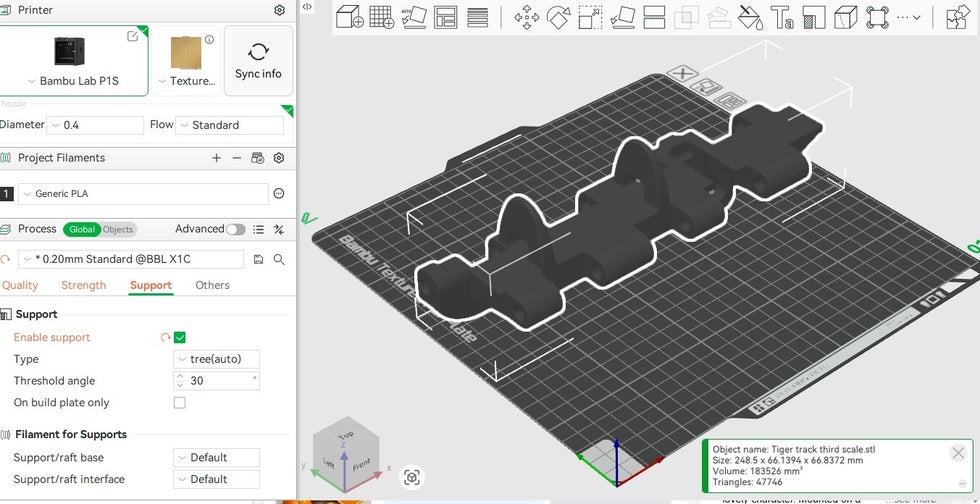Check the On build plate only checkbox
This screenshot has height=504, width=980.
pos(180,403)
